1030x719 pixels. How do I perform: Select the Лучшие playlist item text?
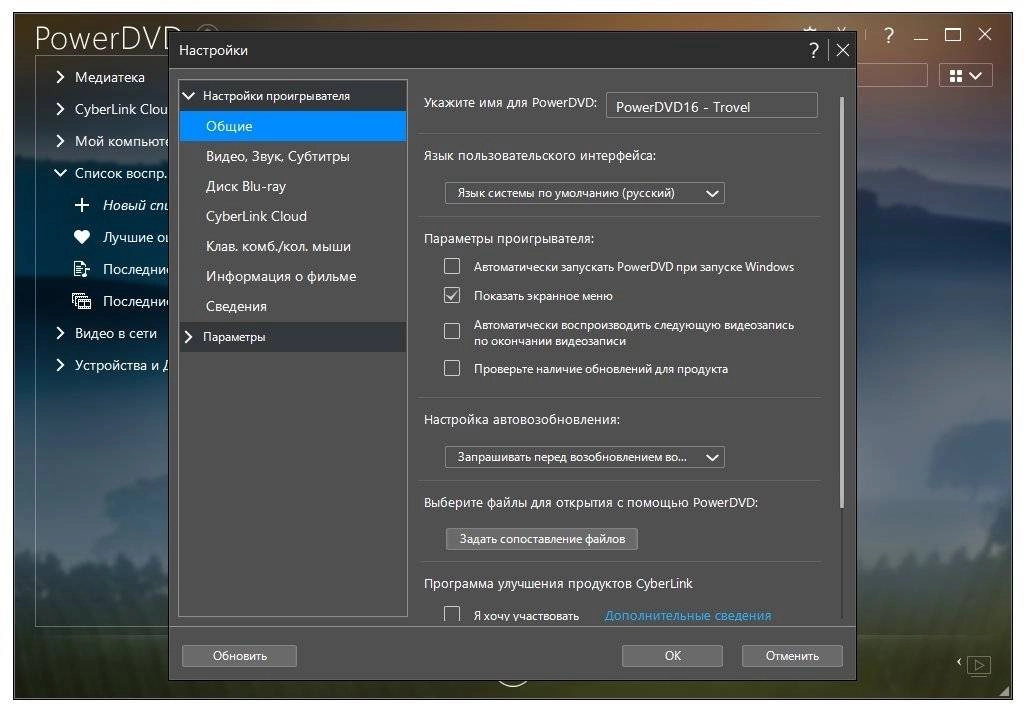[x=136, y=237]
